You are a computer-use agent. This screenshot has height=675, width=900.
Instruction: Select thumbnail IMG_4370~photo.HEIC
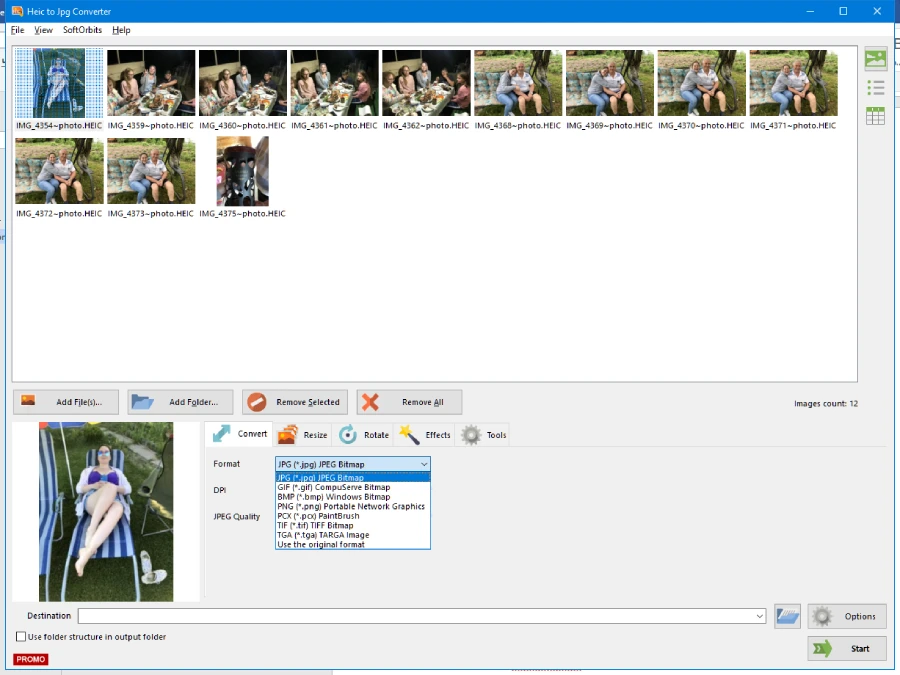point(701,90)
